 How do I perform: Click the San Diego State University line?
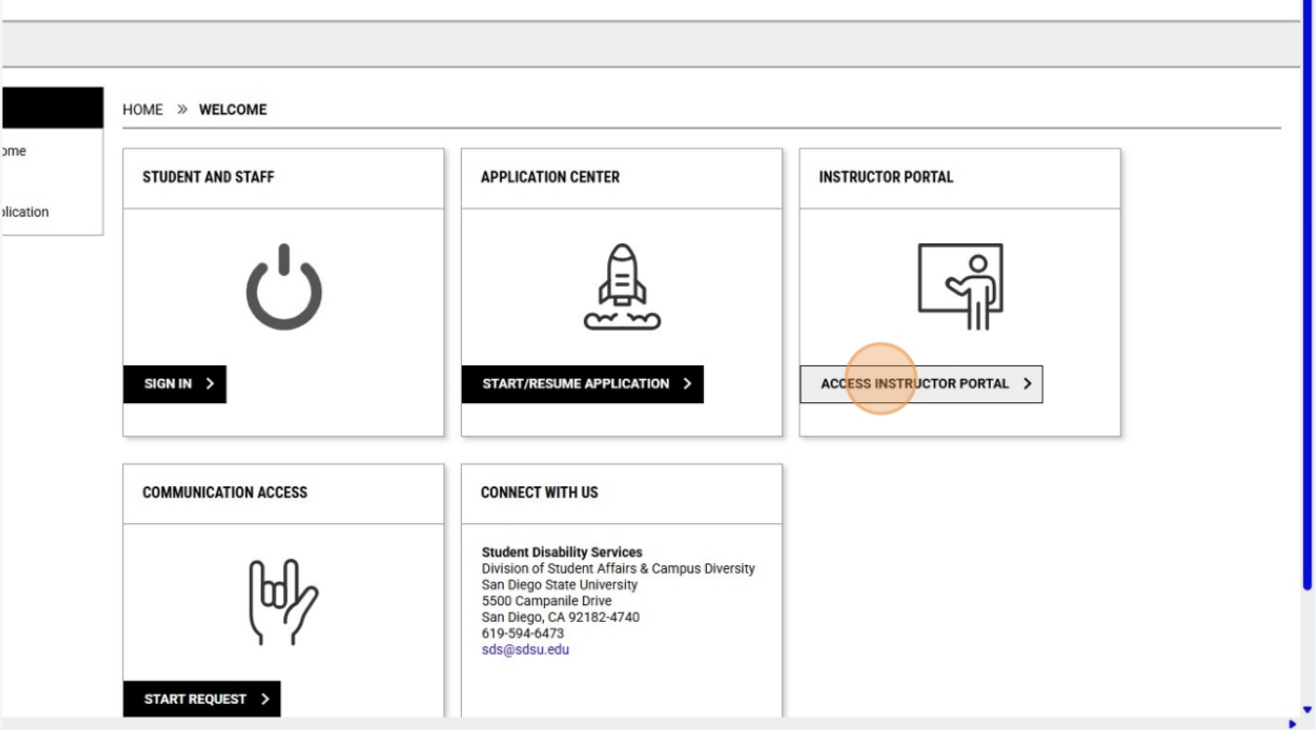pos(560,585)
